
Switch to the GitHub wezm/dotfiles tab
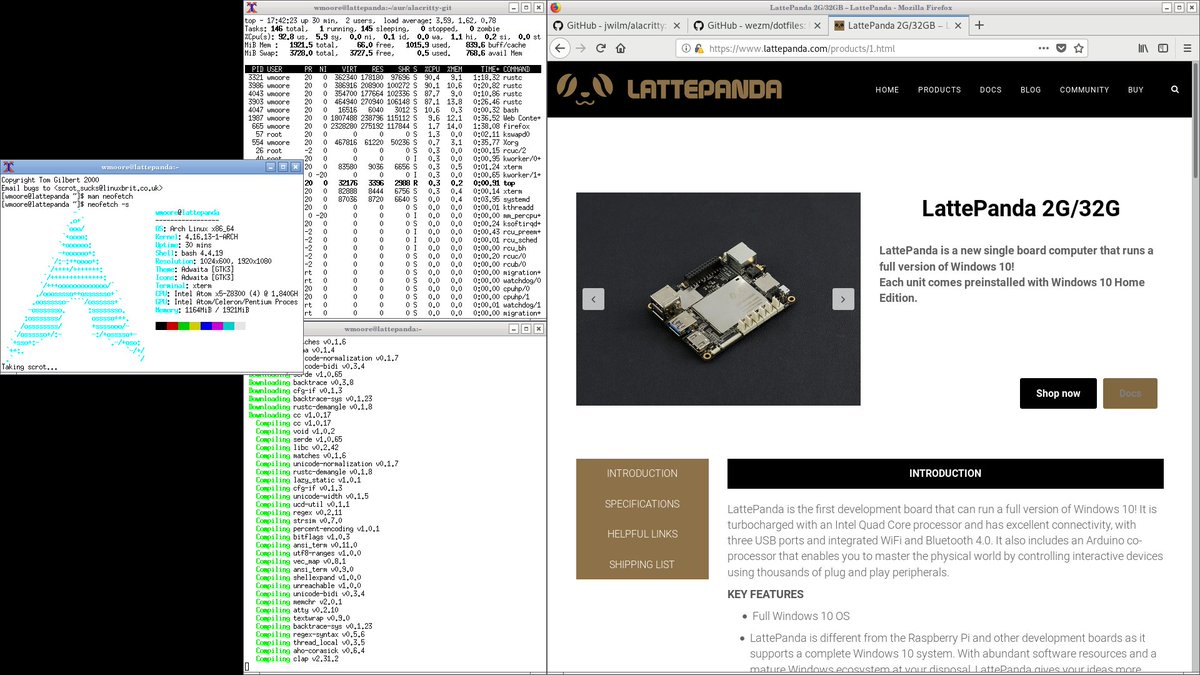pos(758,24)
